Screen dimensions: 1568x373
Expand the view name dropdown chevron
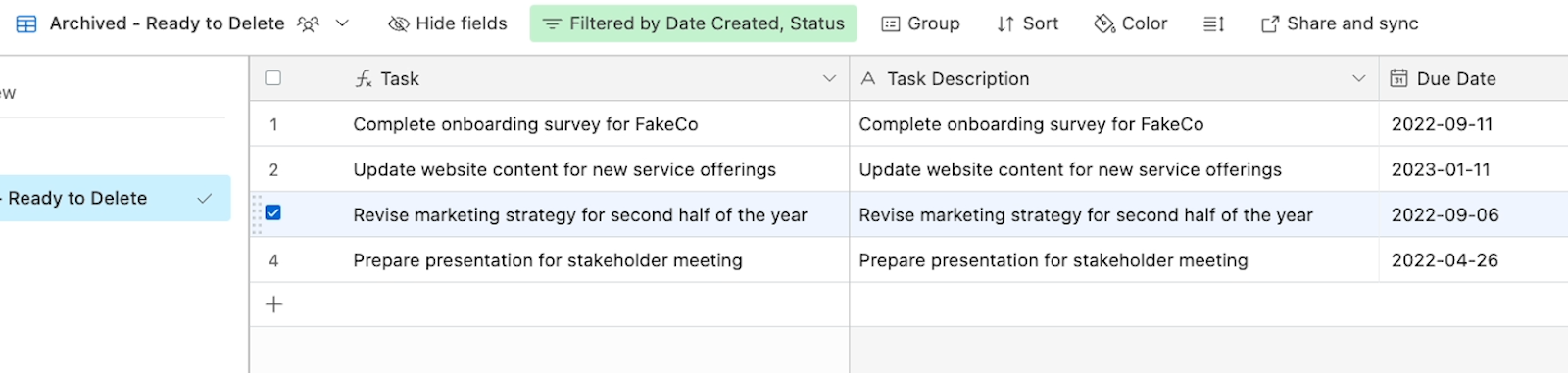[342, 23]
